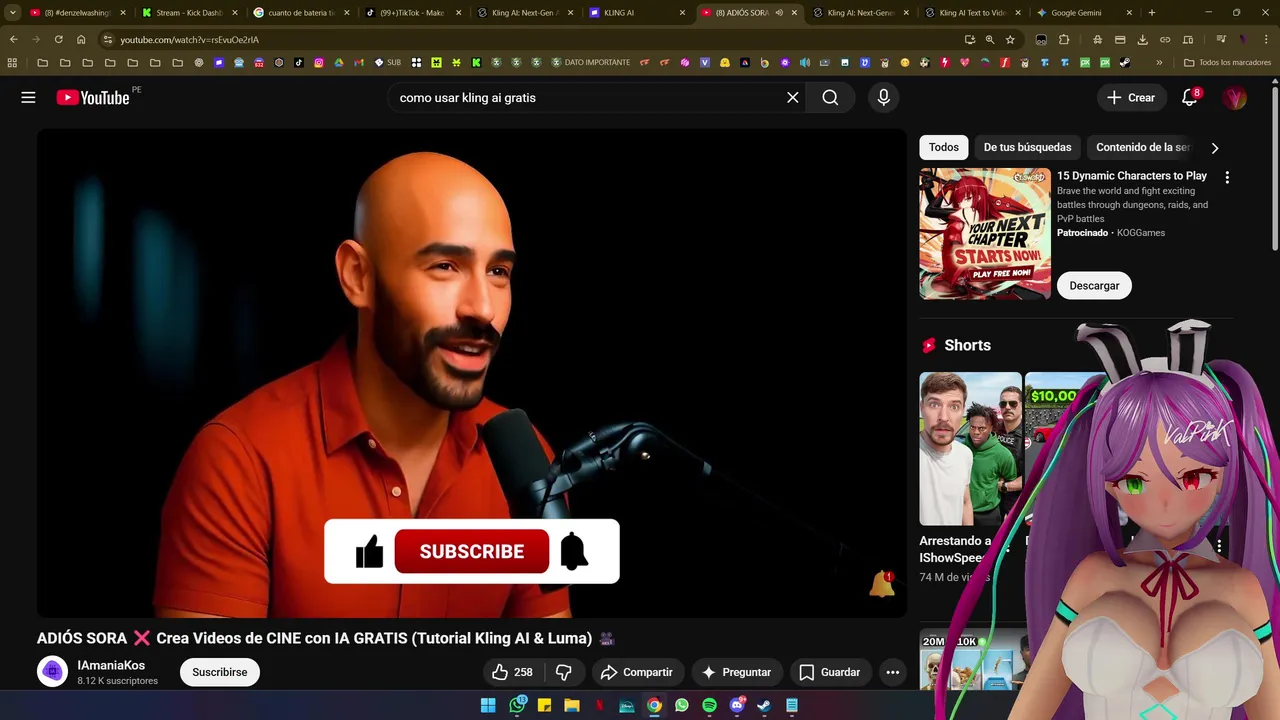Open options menu of the sponsored ad
1280x720 pixels.
point(1227,177)
